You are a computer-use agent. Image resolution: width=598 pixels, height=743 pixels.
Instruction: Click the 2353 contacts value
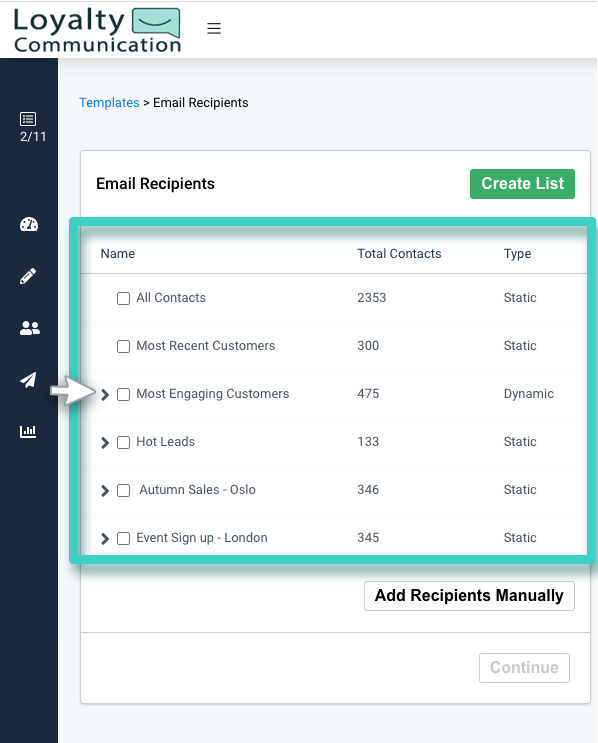pyautogui.click(x=371, y=298)
